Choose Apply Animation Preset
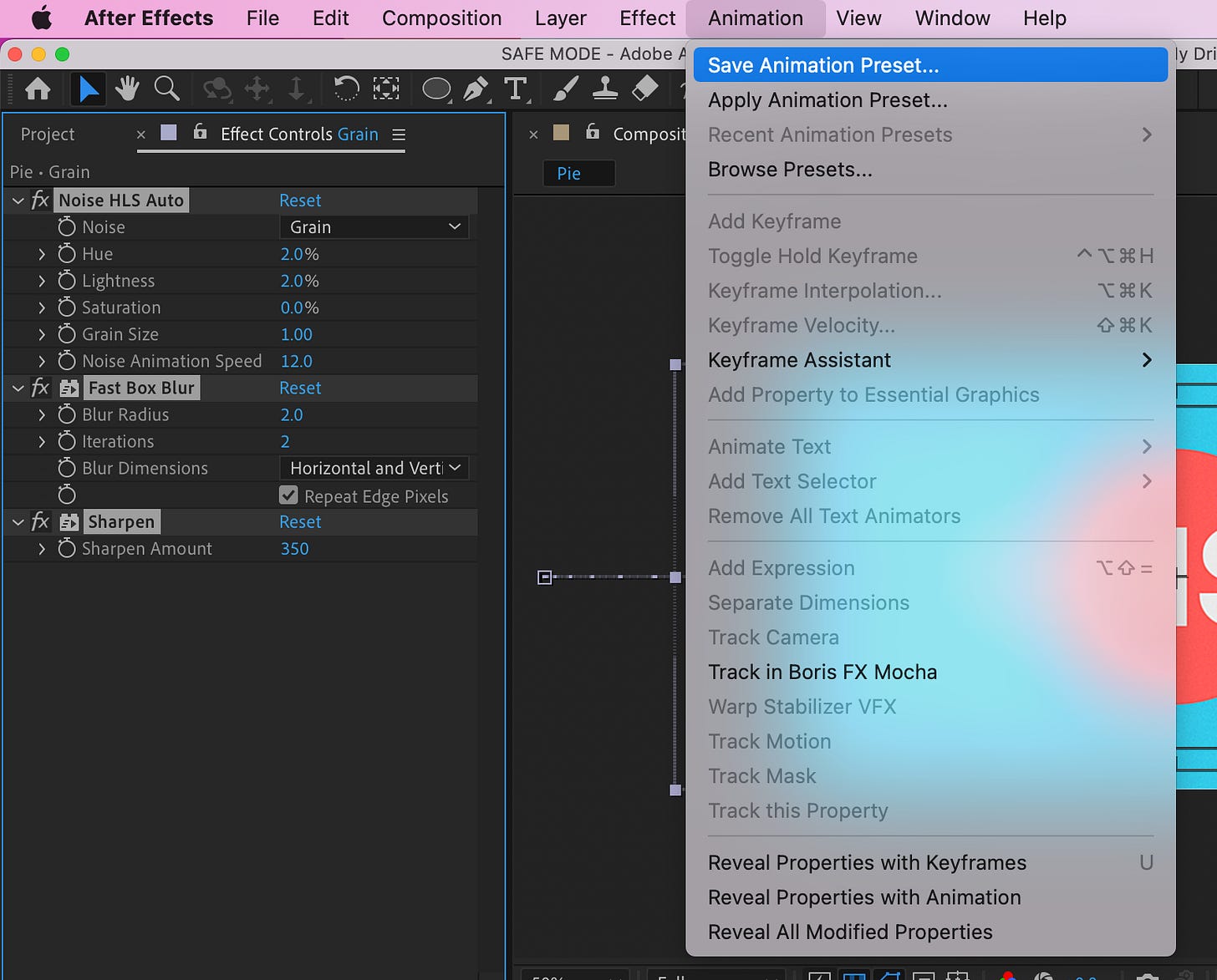Image resolution: width=1217 pixels, height=980 pixels. coord(930,100)
